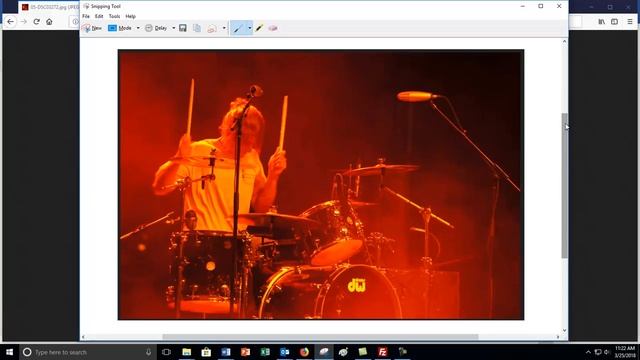Open the Windows Start menu
Image resolution: width=640 pixels, height=360 pixels.
[9, 352]
